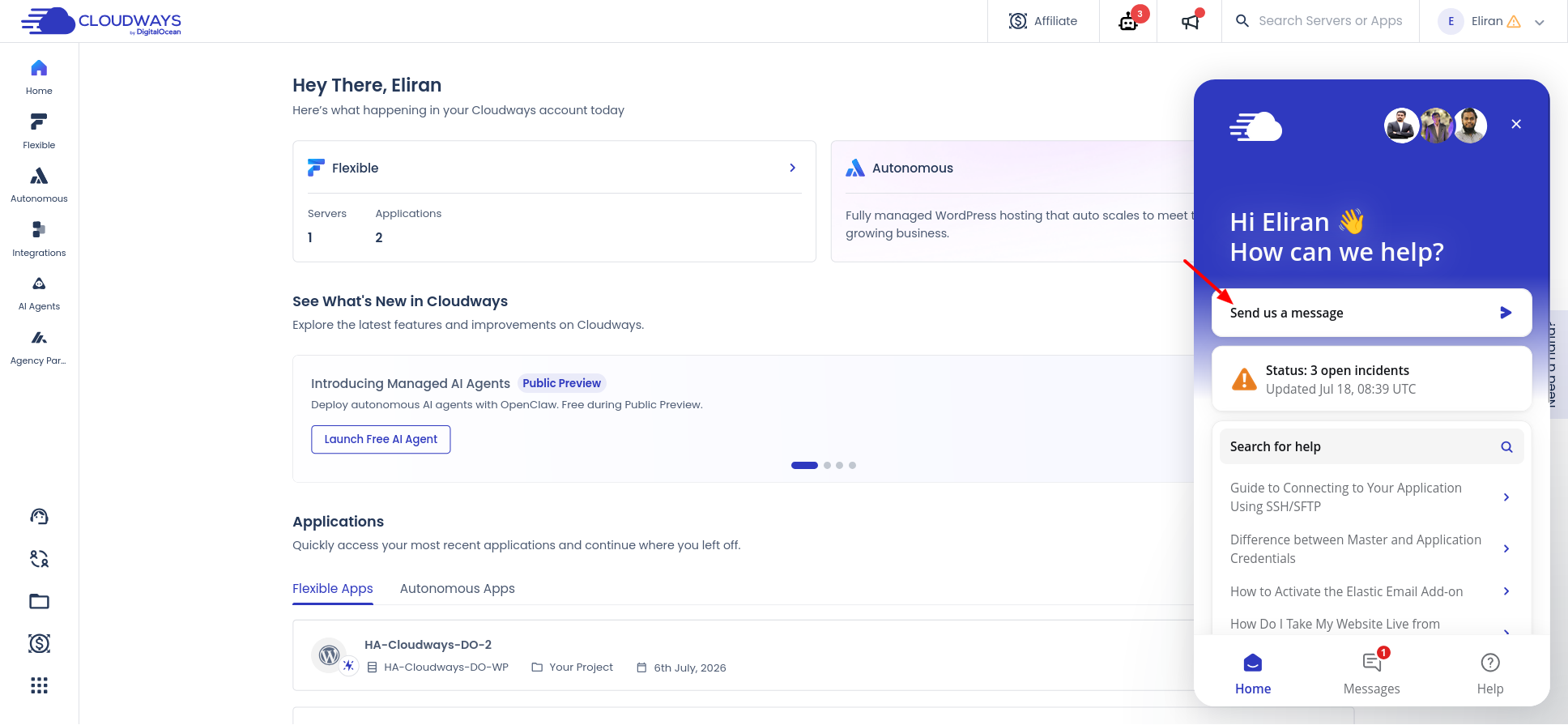The width and height of the screenshot is (1568, 725).
Task: Open the projects folder sidebar icon
Action: [x=39, y=601]
